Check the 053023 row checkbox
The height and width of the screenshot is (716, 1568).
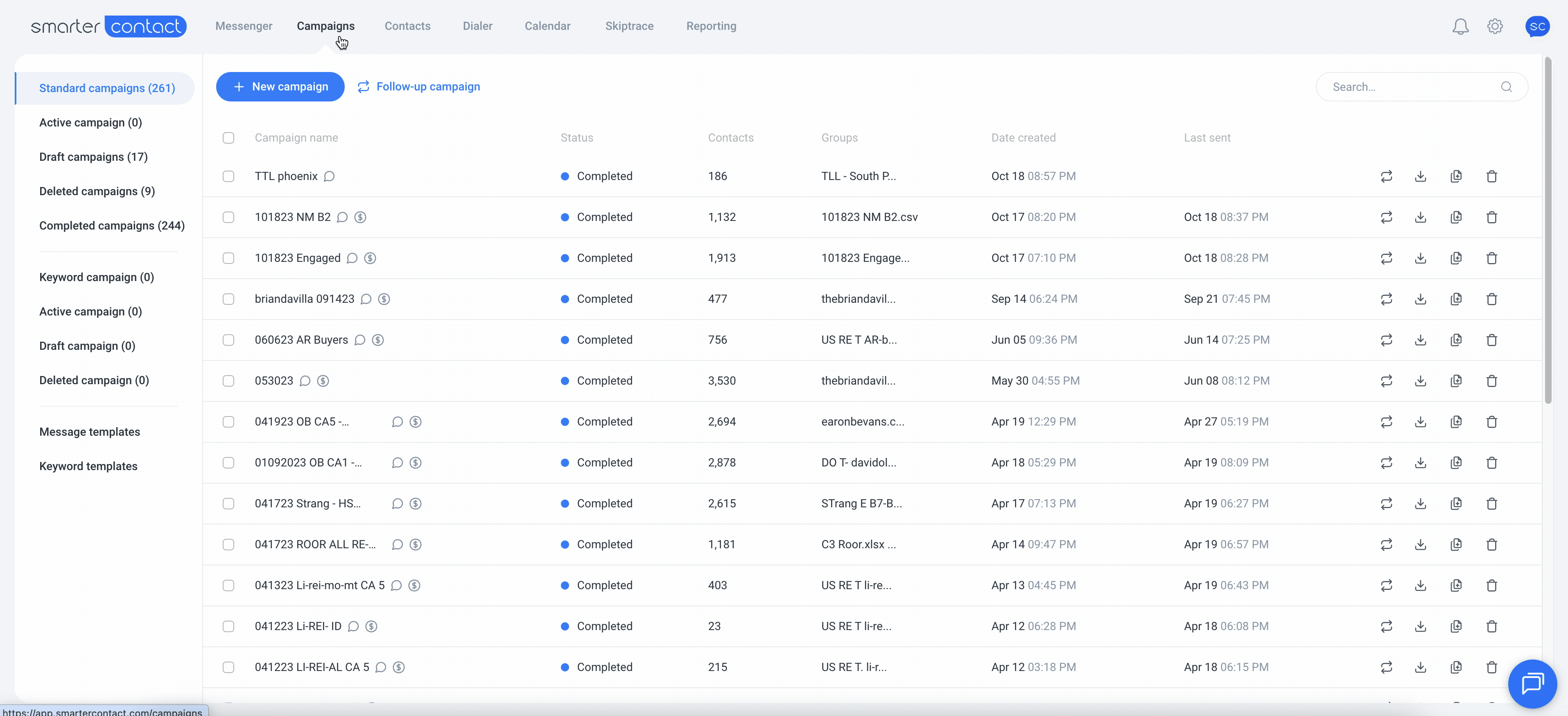point(228,381)
